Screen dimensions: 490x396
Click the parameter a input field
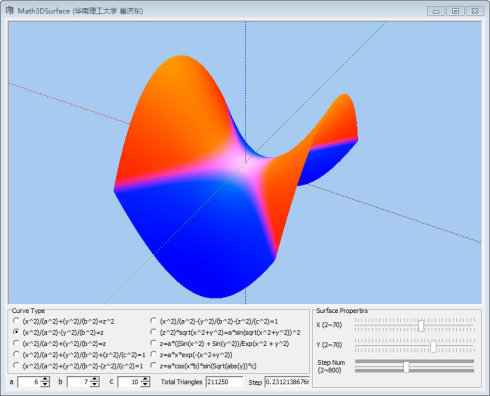[x=29, y=382]
